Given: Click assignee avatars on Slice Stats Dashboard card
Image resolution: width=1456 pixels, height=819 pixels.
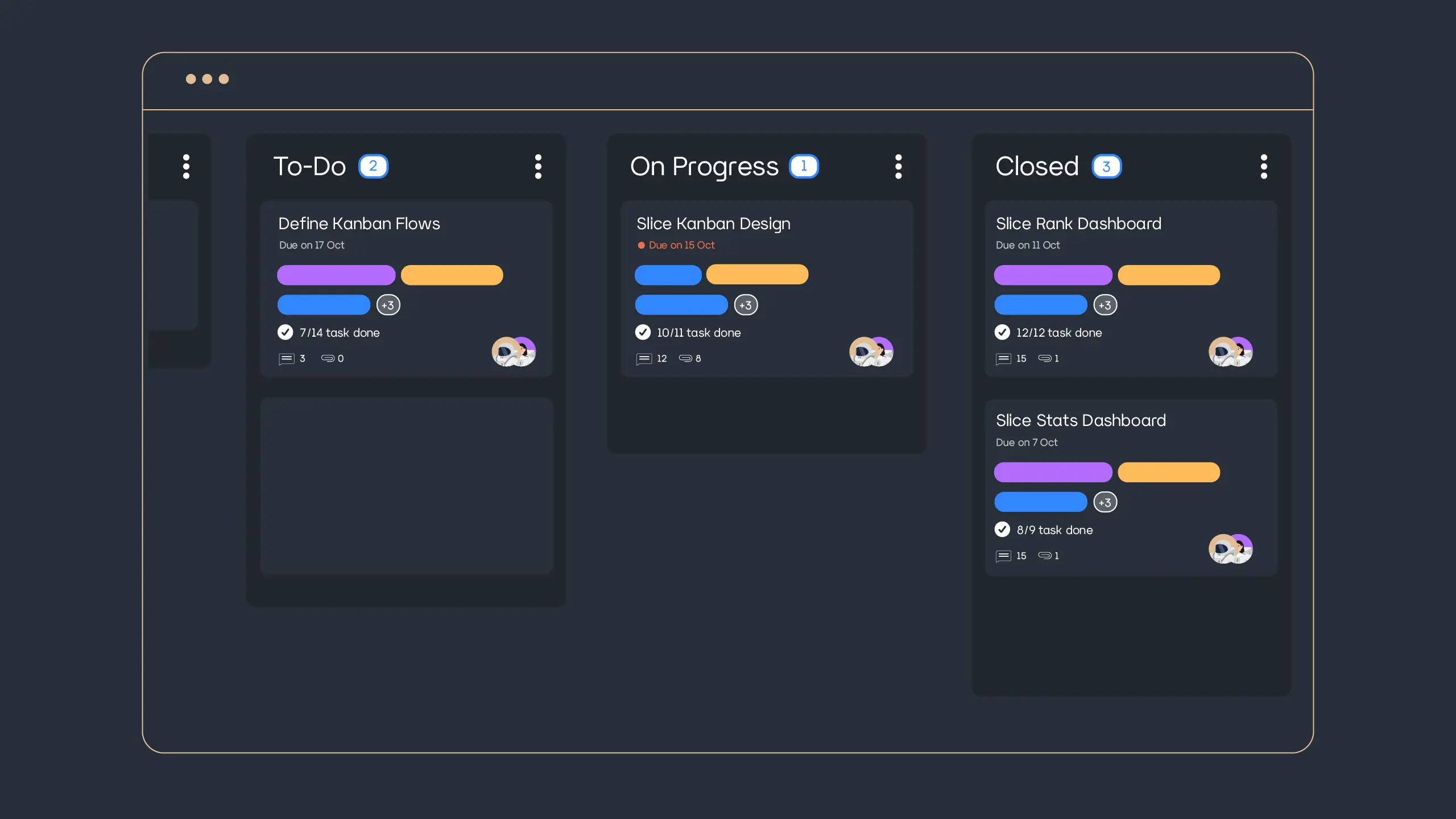Looking at the screenshot, I should pyautogui.click(x=1231, y=549).
